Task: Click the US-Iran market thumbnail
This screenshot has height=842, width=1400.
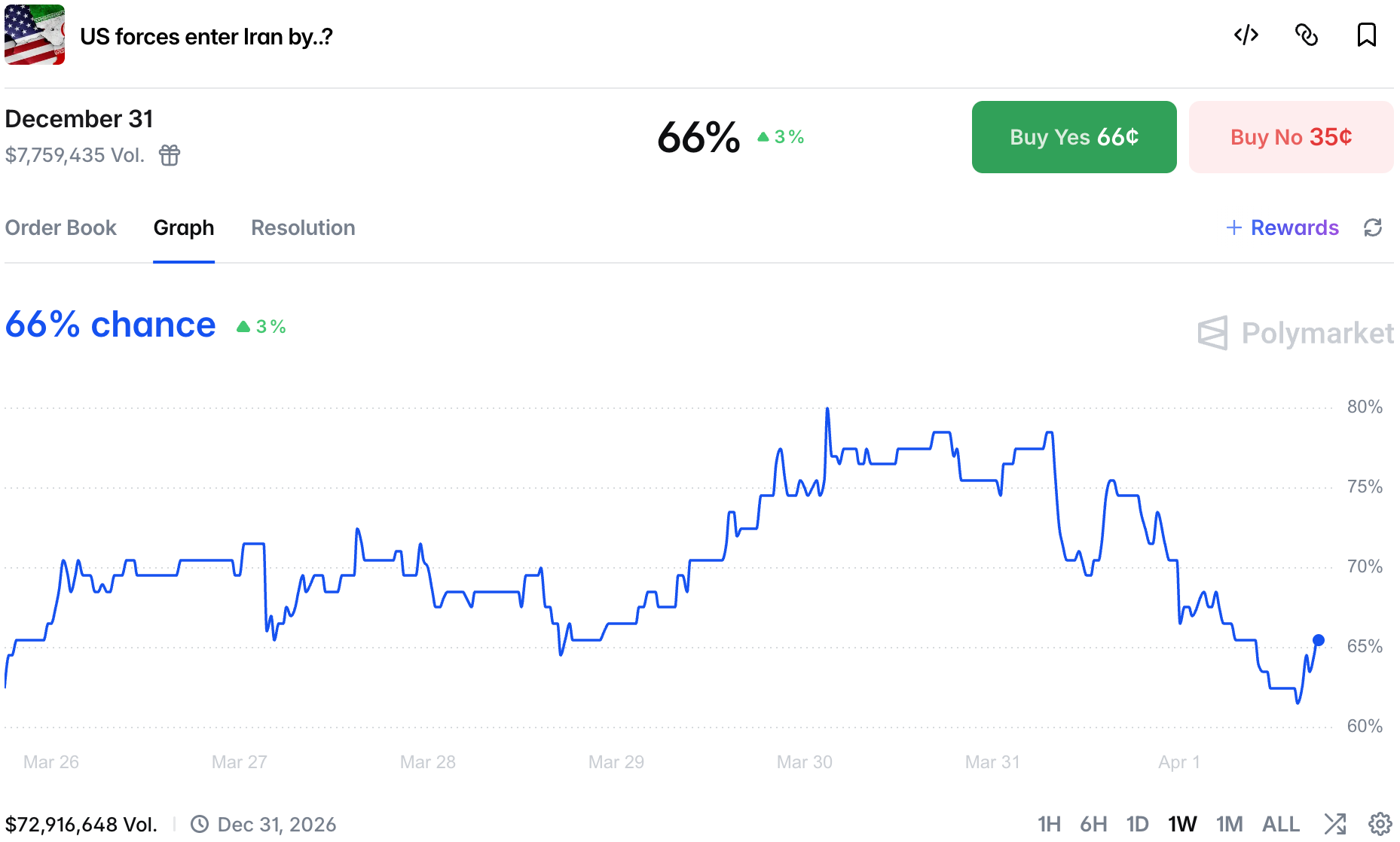Action: [35, 35]
